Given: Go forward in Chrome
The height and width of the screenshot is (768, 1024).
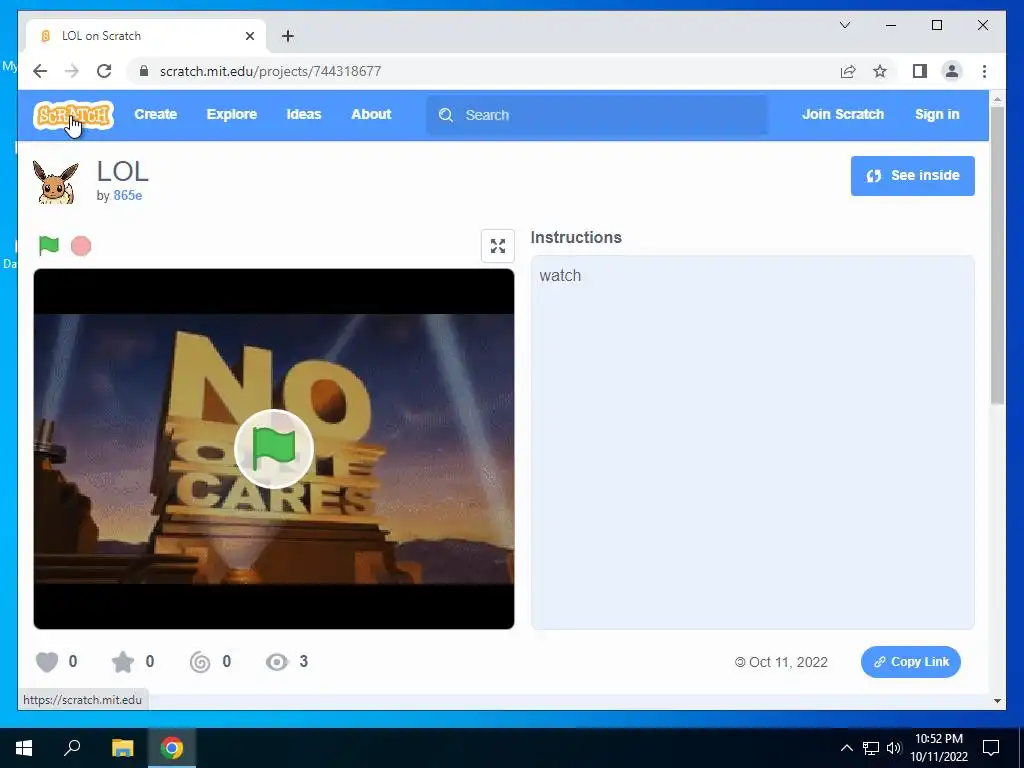Looking at the screenshot, I should tap(72, 71).
